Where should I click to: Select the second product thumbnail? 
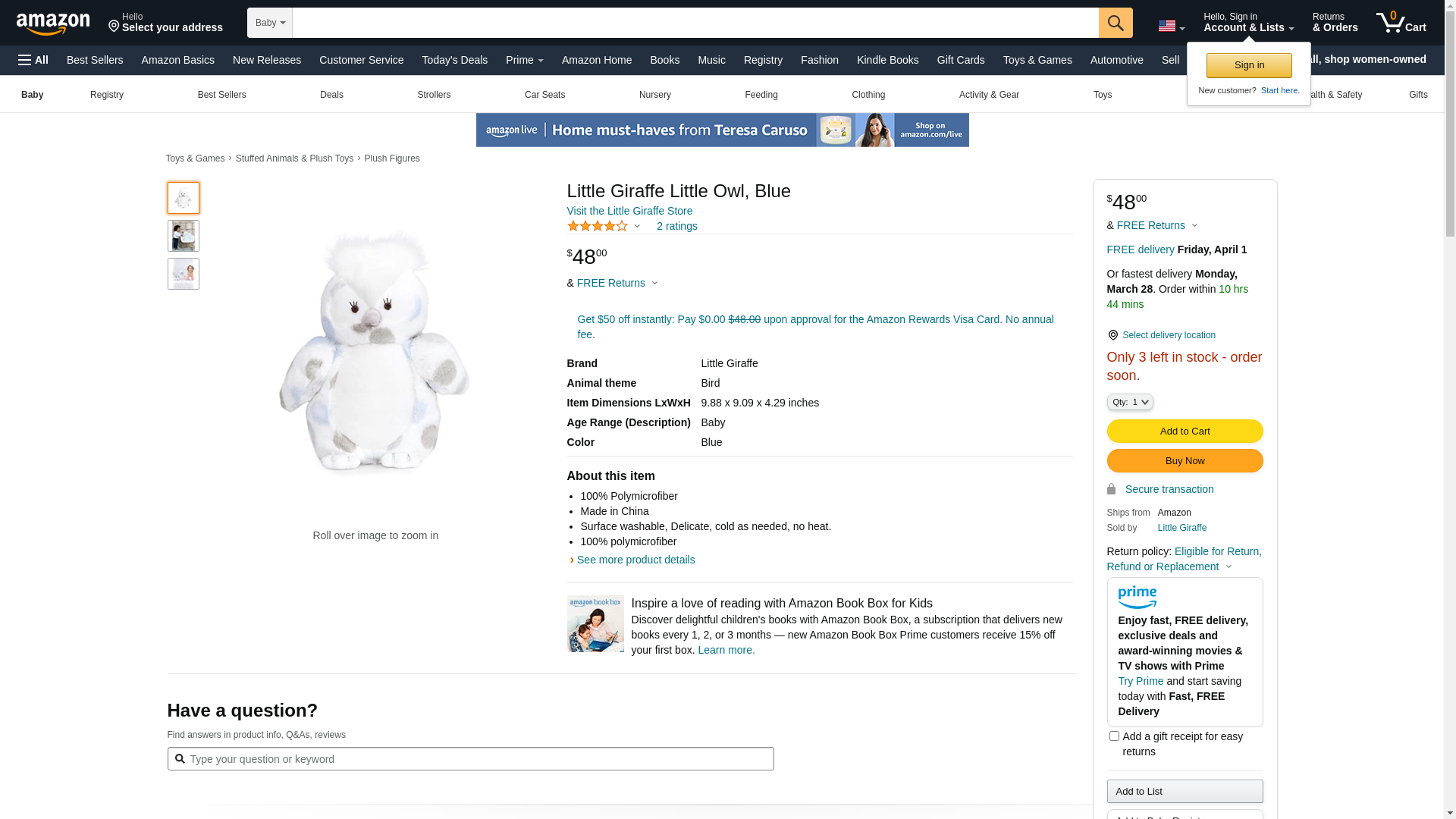click(x=184, y=236)
